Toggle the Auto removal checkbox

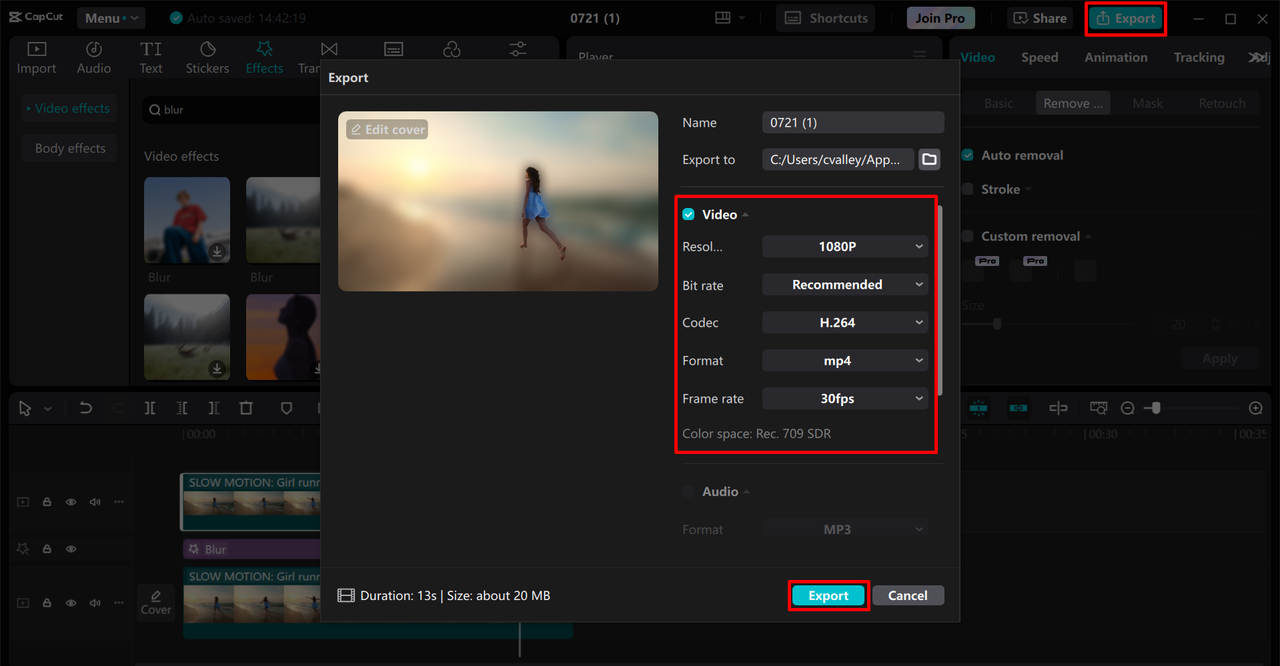tap(967, 155)
